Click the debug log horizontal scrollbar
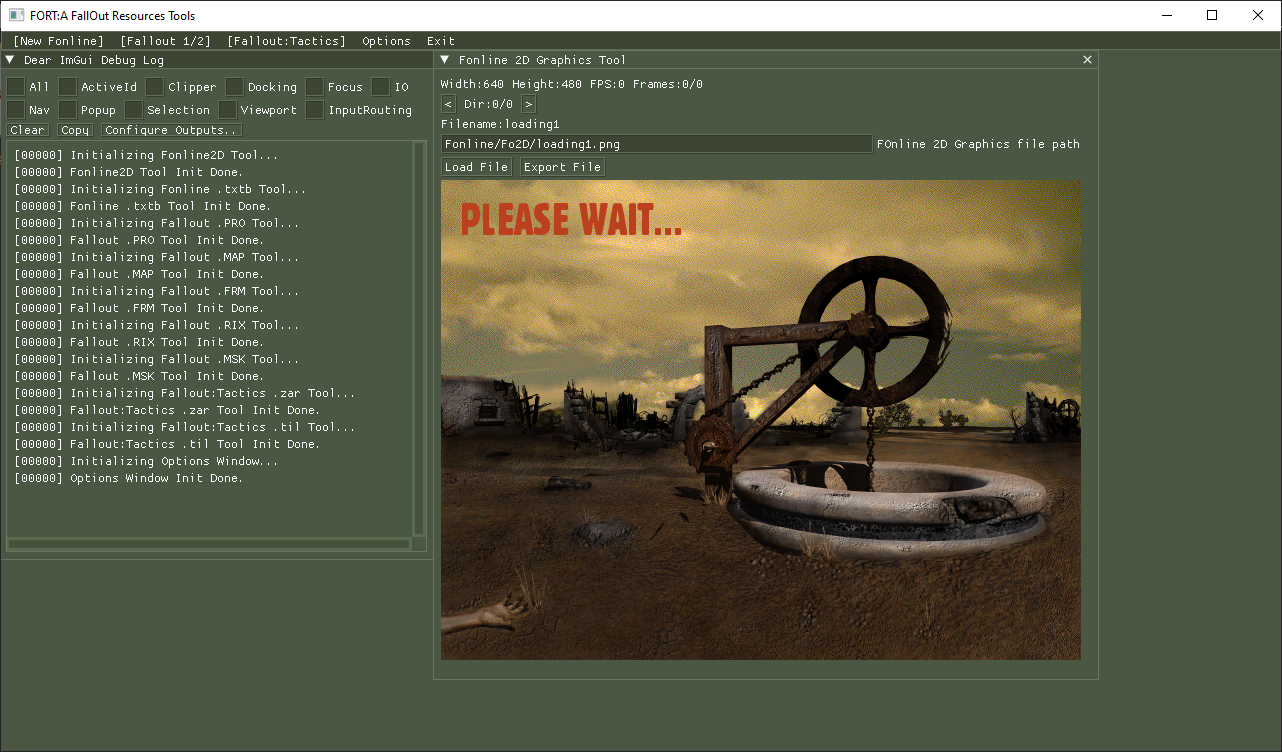Screen dimensions: 1282x752 [x=209, y=544]
